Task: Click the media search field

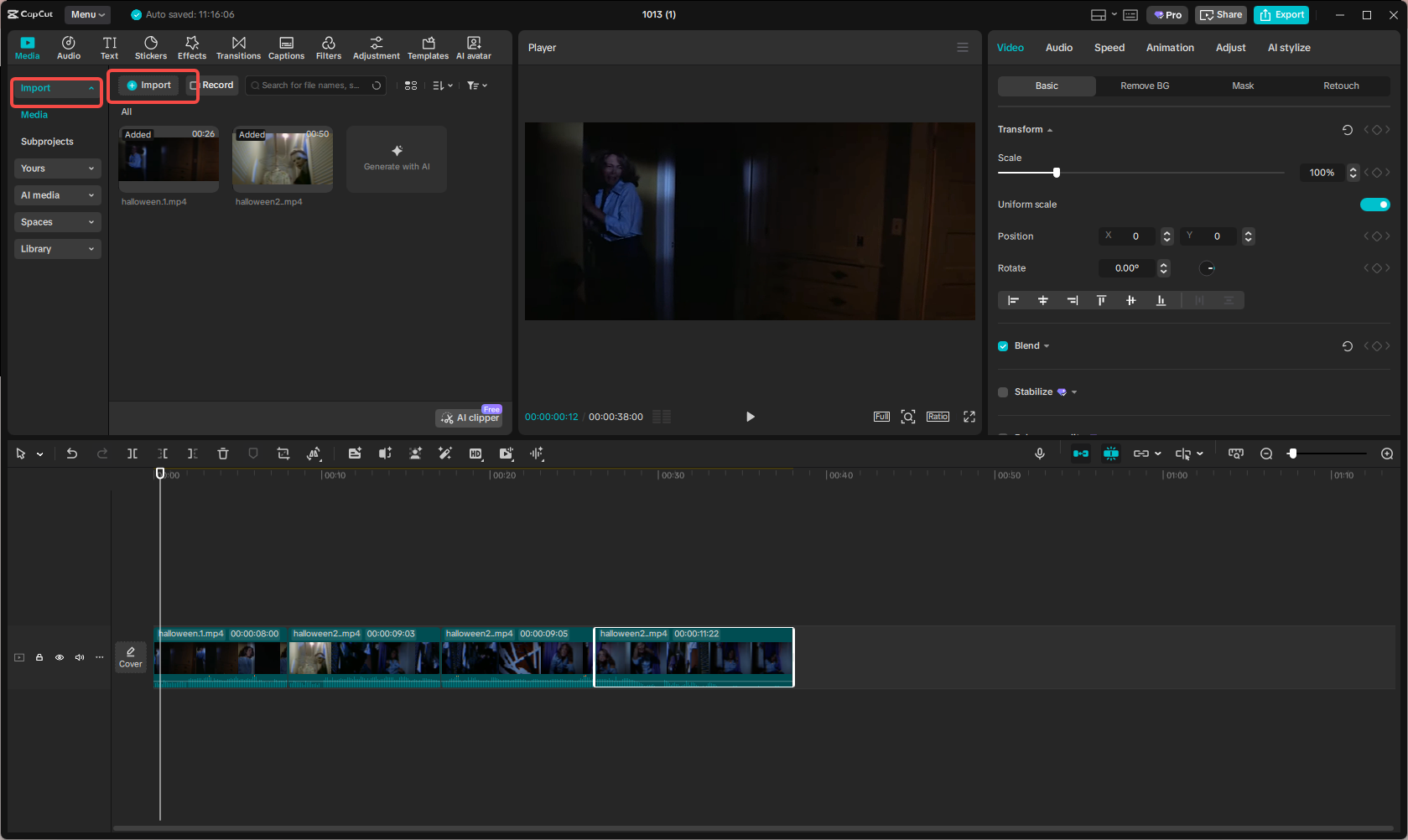Action: coord(315,86)
